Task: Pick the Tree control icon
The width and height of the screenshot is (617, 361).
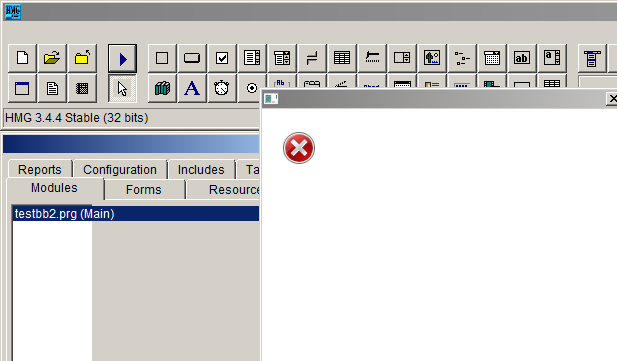Action: [462, 58]
